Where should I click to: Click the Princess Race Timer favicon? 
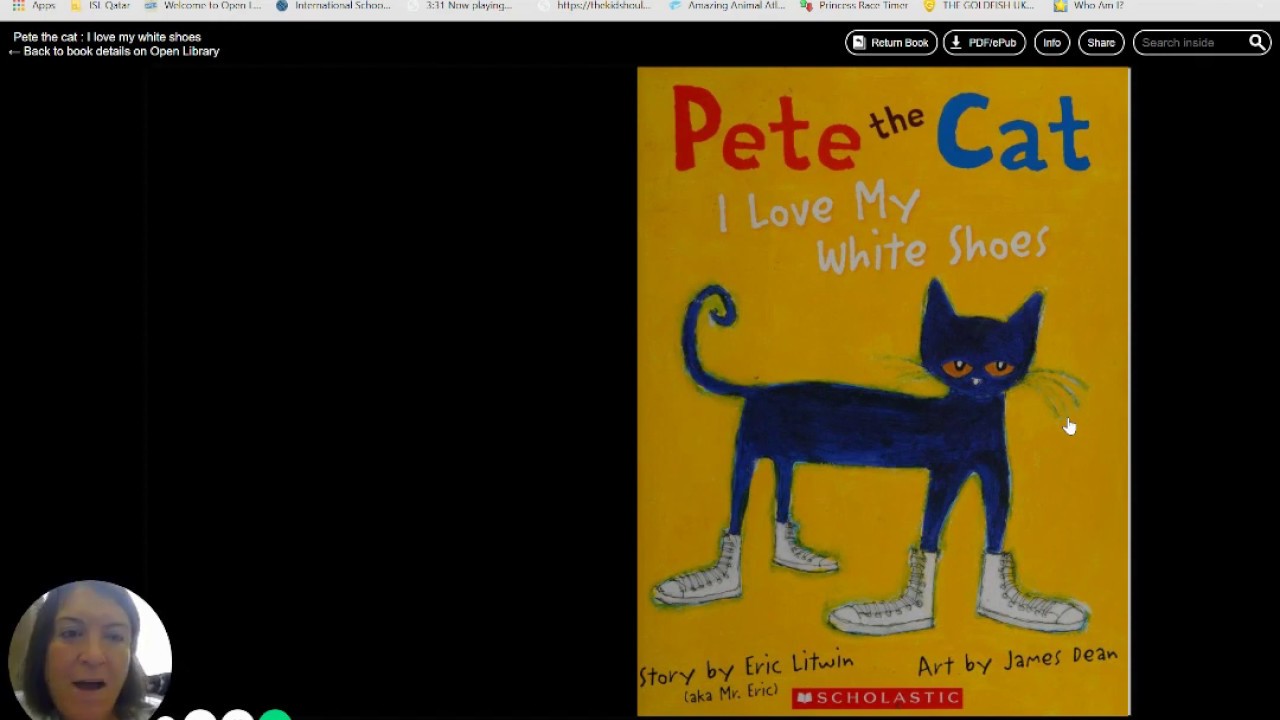[806, 5]
